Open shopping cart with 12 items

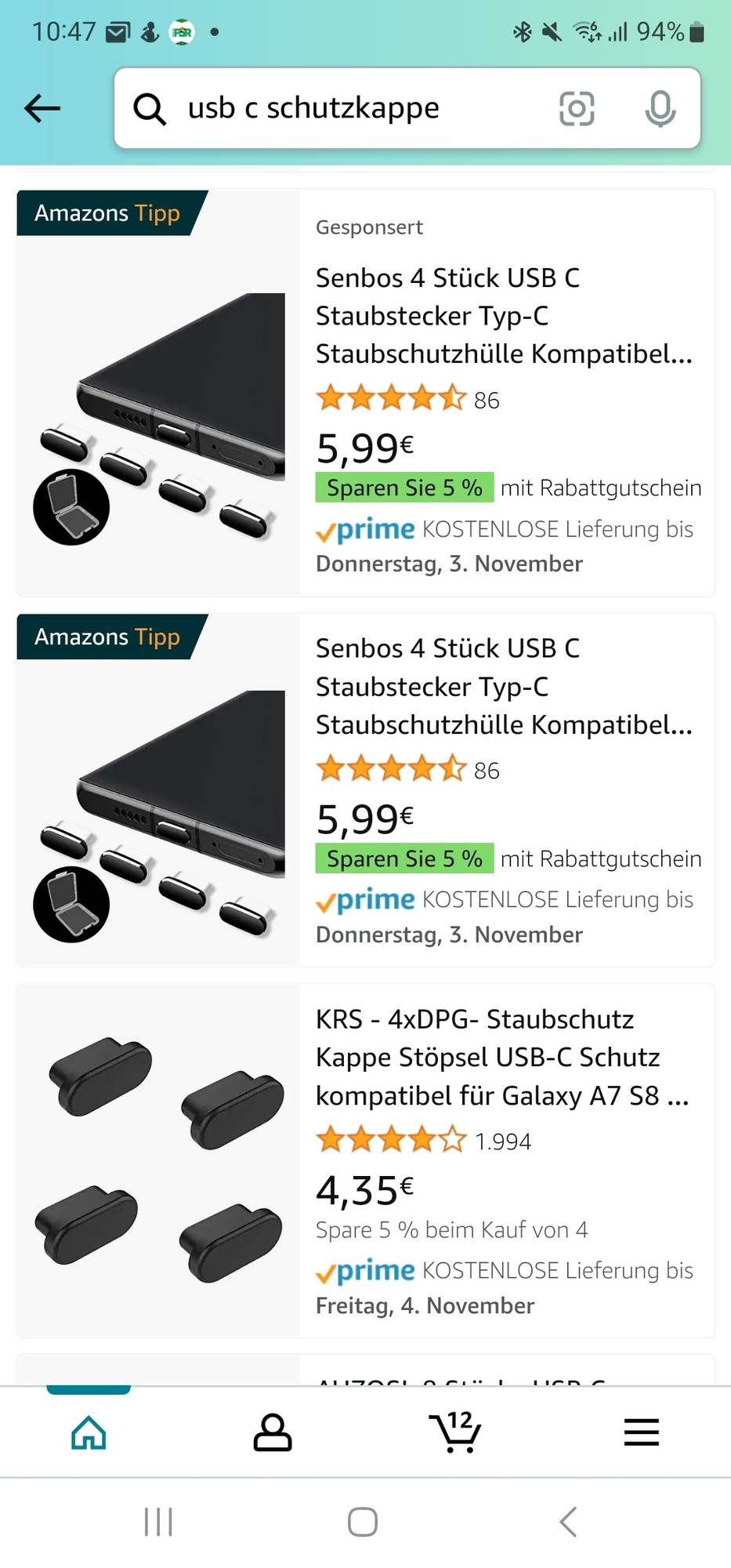[x=455, y=1432]
